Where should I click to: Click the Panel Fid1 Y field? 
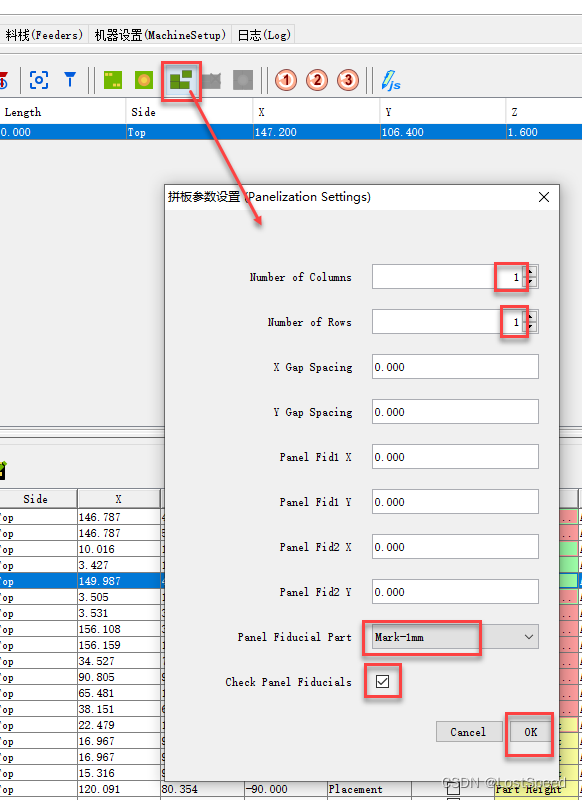click(x=455, y=502)
